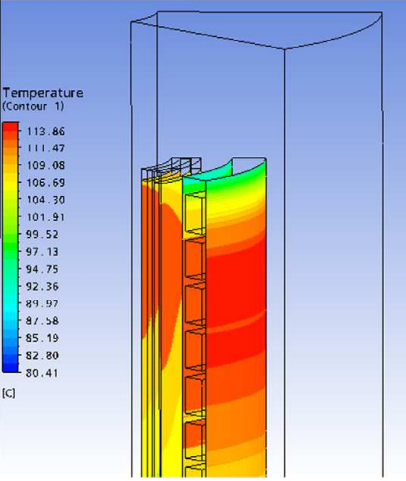Click the red band of the color legend

click(10, 126)
